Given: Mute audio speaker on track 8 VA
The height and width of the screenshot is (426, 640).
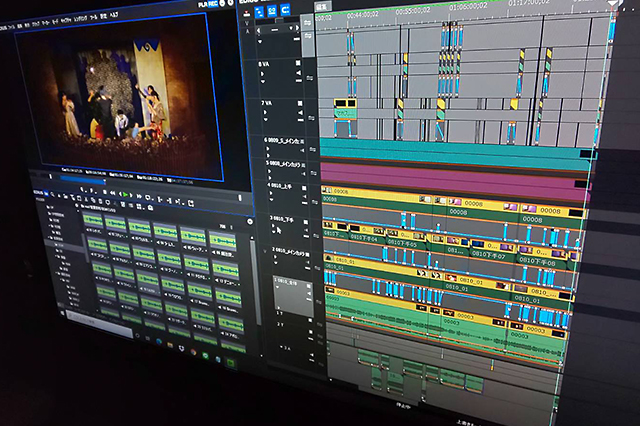Looking at the screenshot, I should 299,73.
